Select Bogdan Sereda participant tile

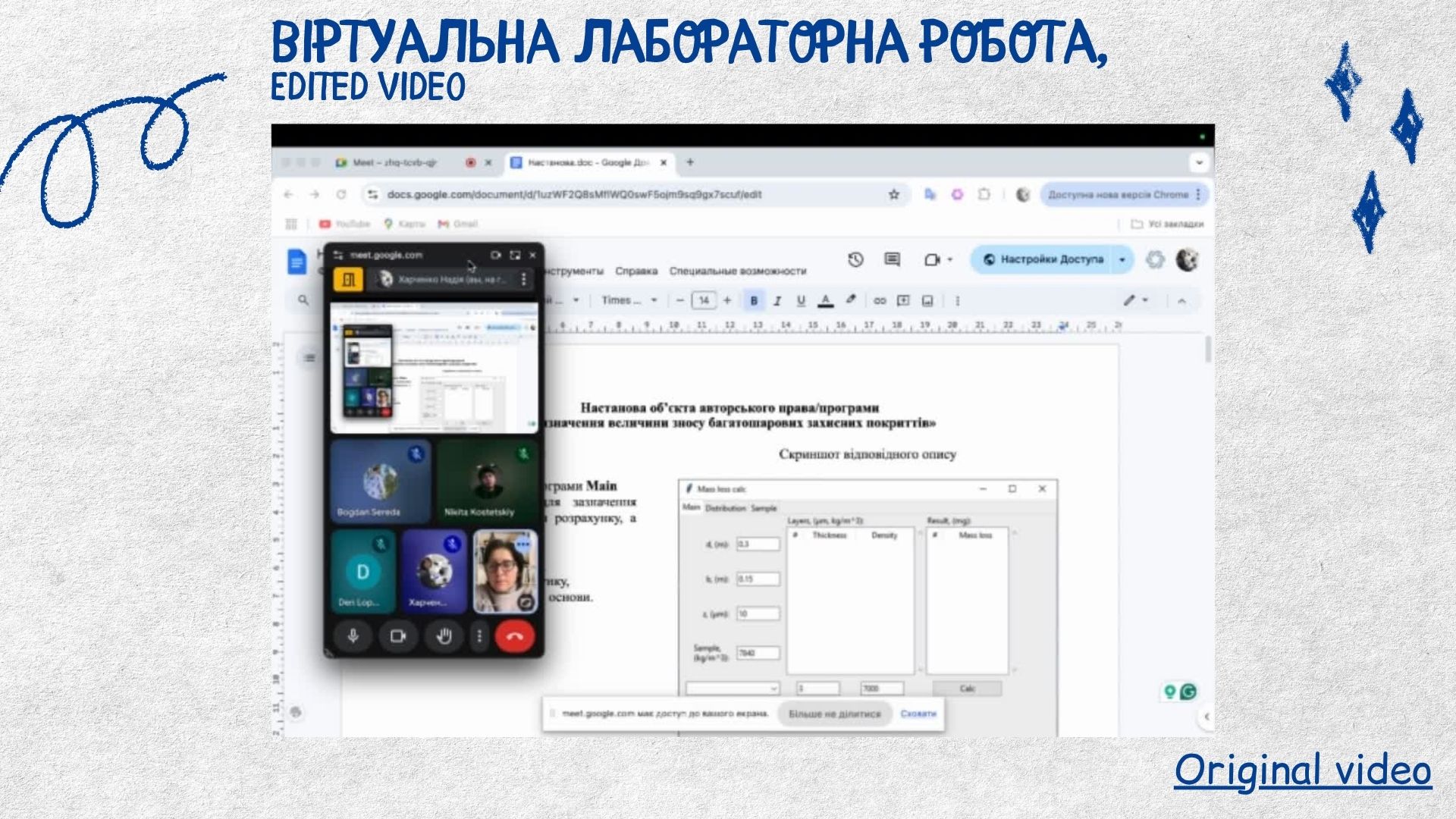click(x=381, y=482)
